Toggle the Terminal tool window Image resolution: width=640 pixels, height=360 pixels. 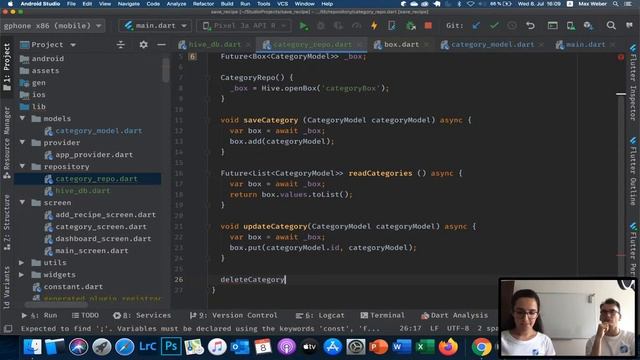(x=382, y=316)
